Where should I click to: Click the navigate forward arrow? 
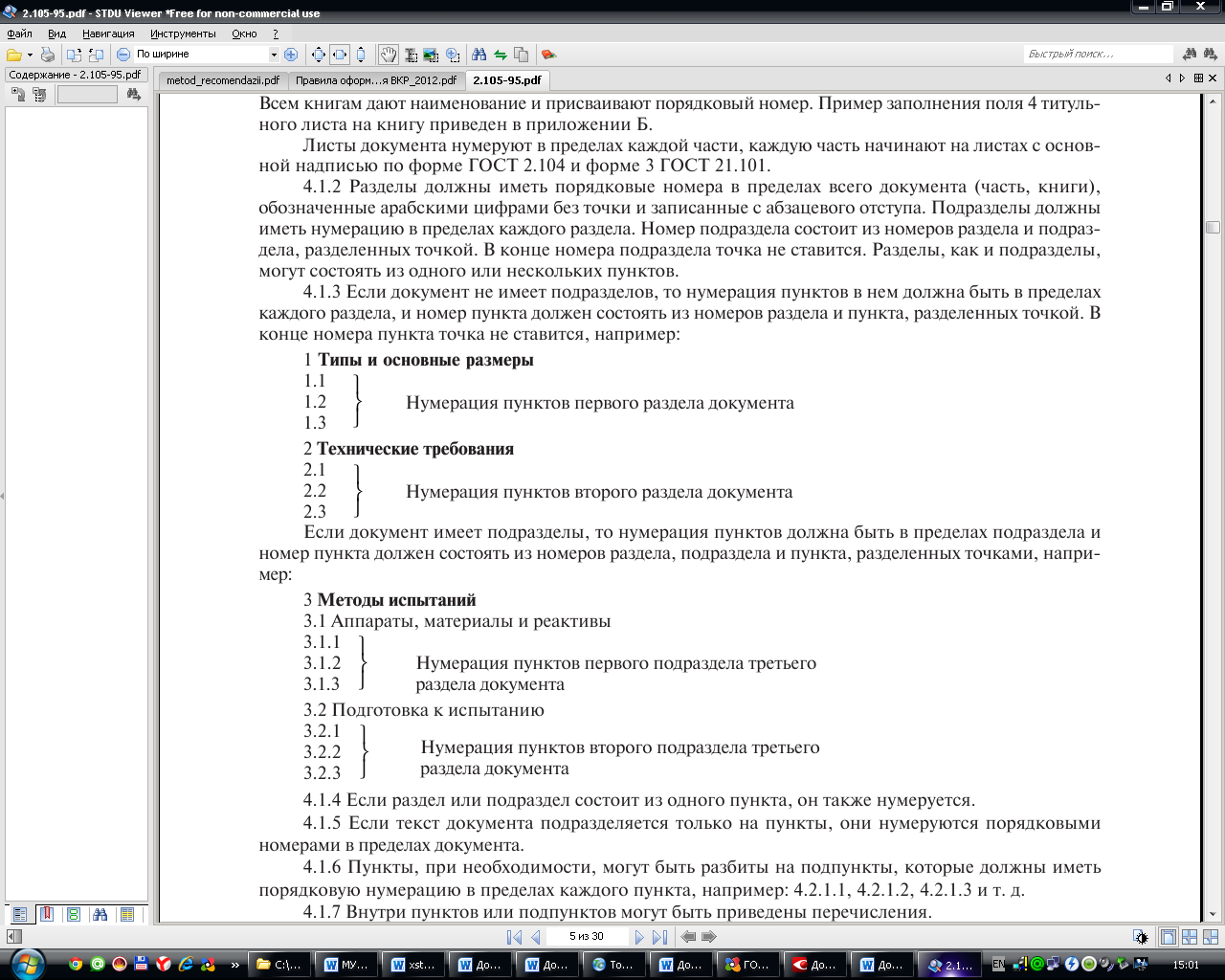pyautogui.click(x=709, y=937)
